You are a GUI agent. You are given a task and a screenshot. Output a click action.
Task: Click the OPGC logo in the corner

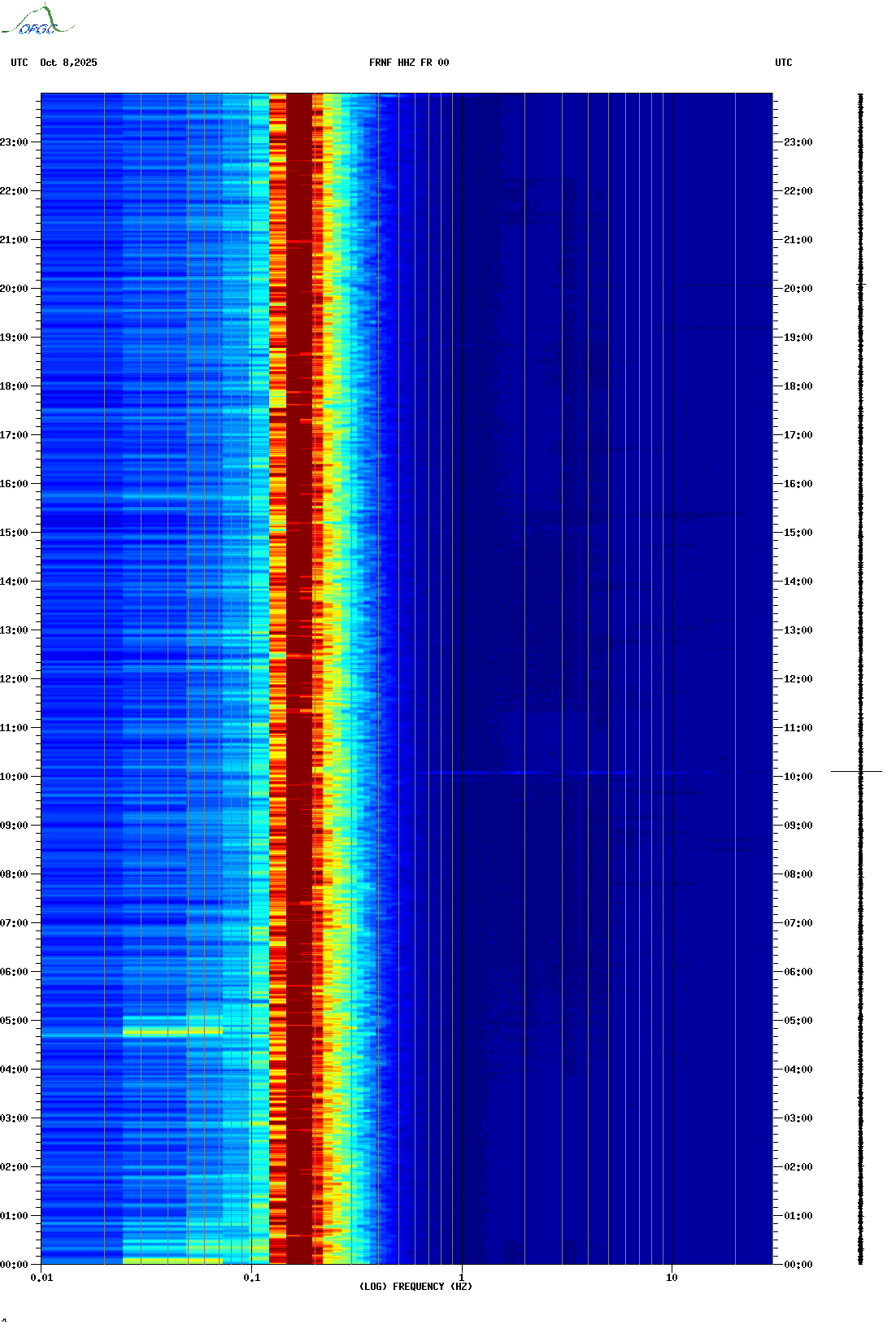point(37,21)
